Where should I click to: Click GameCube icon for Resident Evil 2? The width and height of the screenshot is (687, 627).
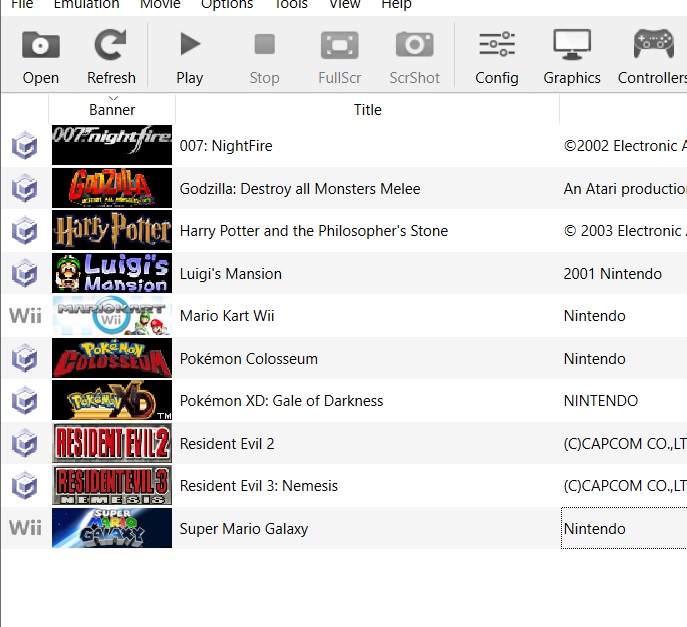tap(25, 443)
